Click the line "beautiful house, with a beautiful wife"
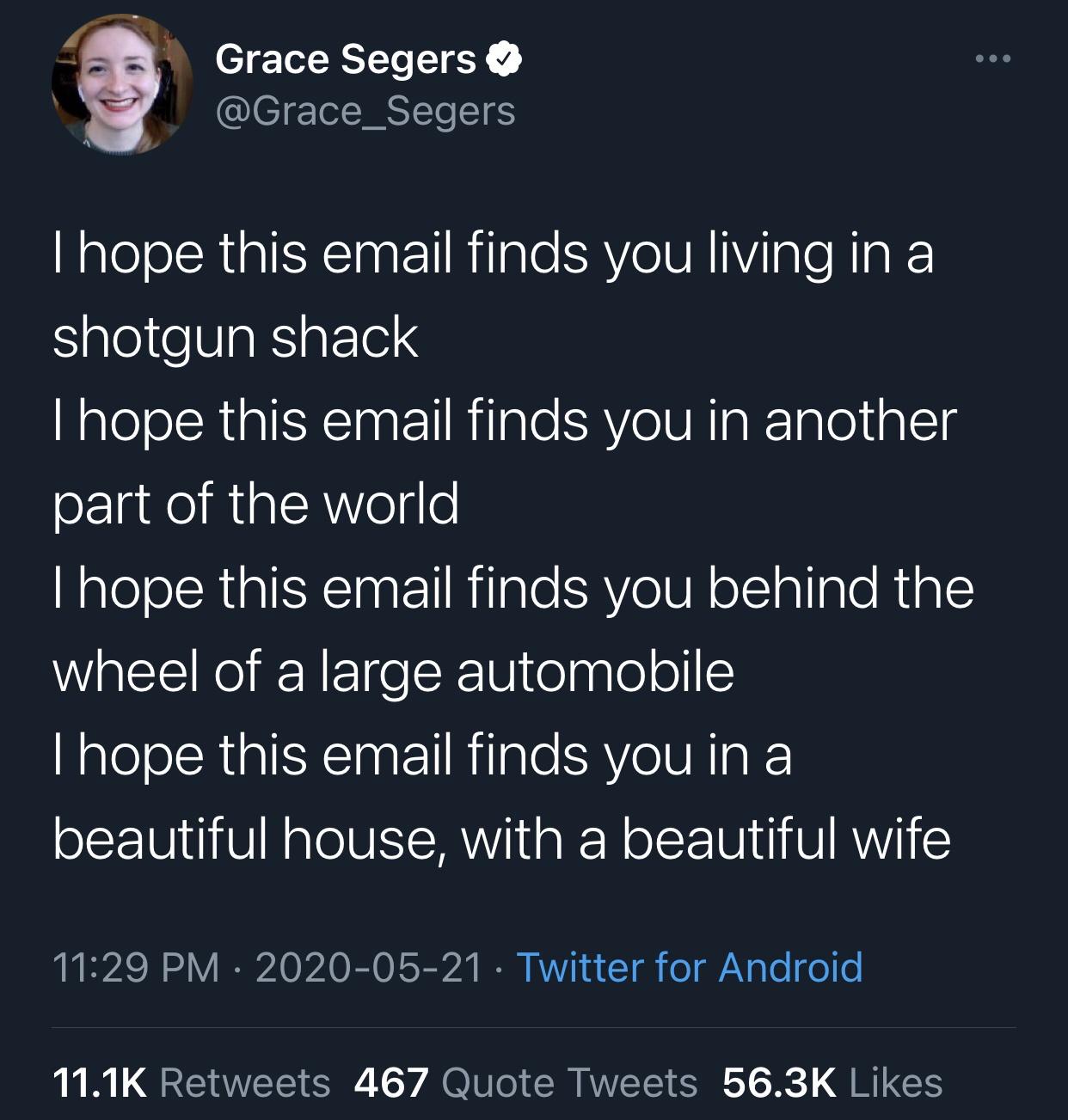The width and height of the screenshot is (1068, 1120). (x=501, y=838)
